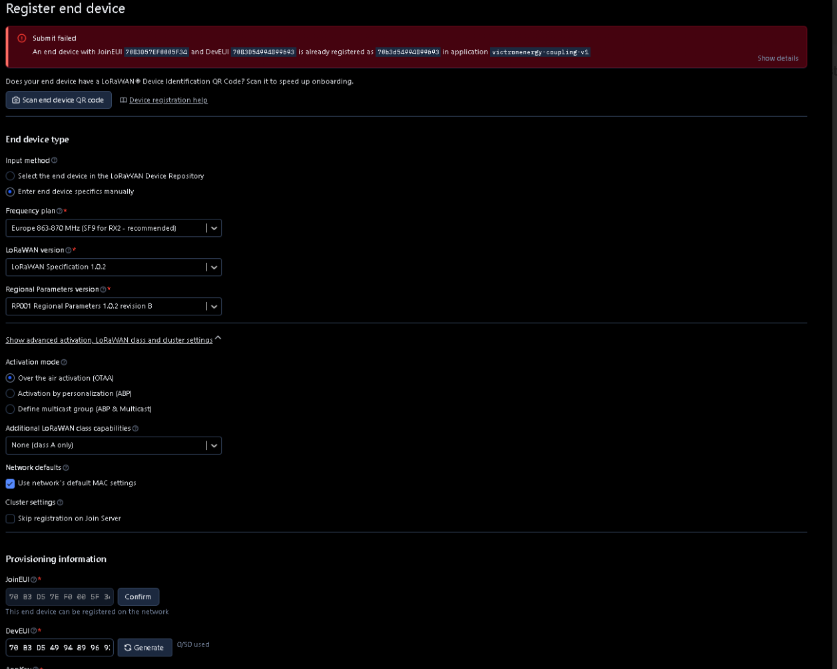Viewport: 837px width, 669px height.
Task: Click the Input method help icon
Action: point(54,160)
